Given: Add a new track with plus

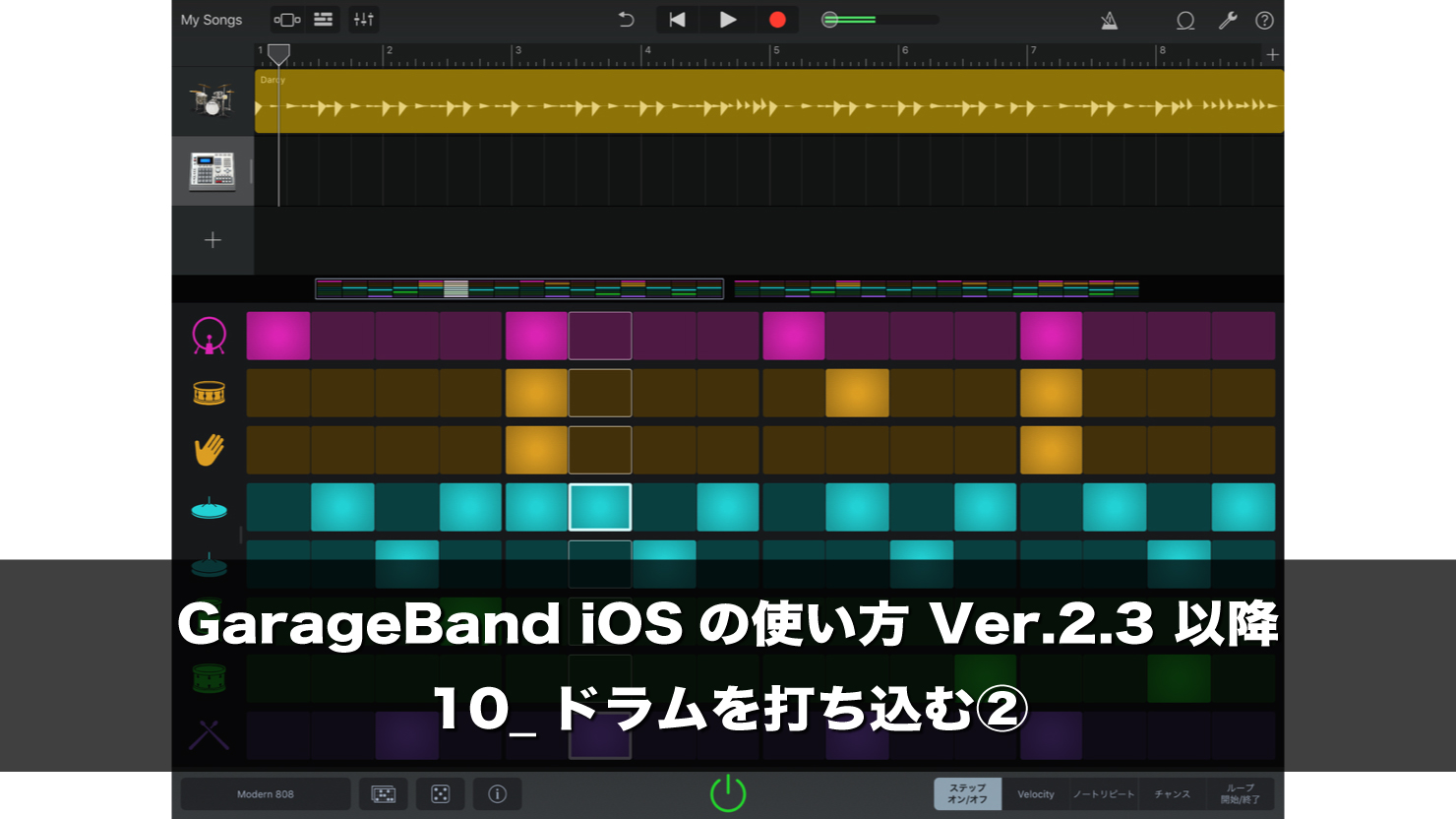Looking at the screenshot, I should [x=212, y=240].
